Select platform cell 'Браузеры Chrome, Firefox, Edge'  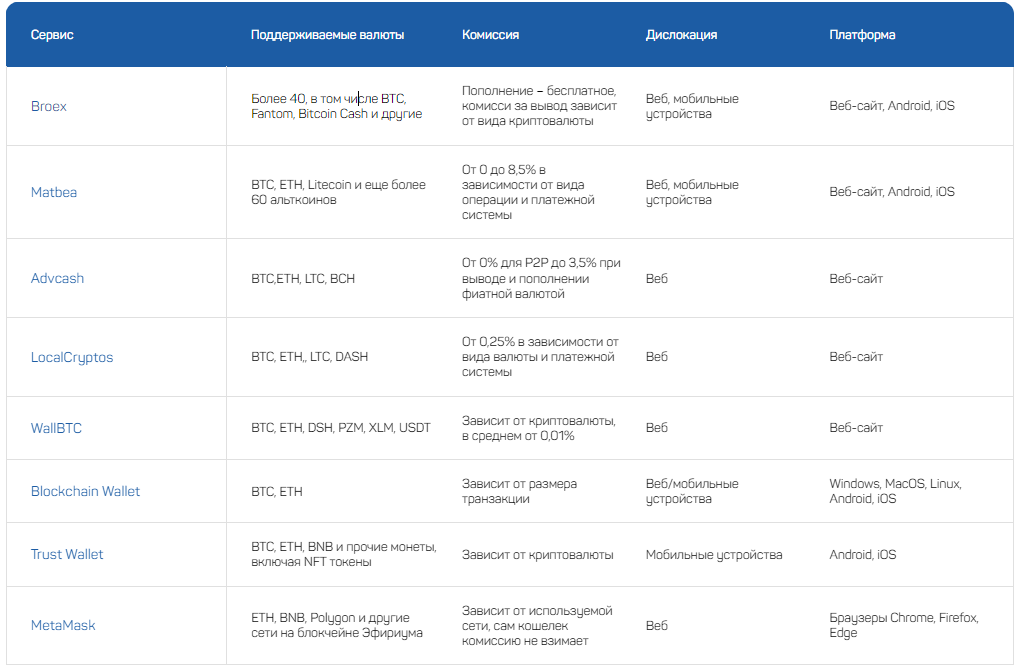(x=904, y=625)
